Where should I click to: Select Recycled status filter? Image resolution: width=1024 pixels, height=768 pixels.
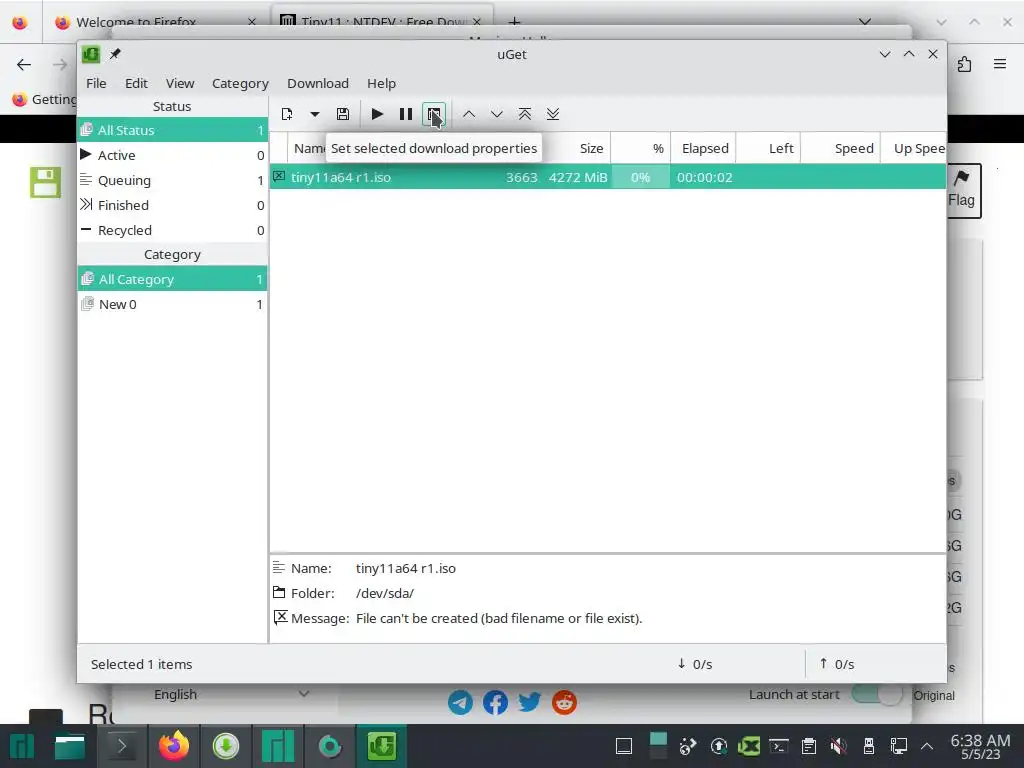tap(172, 231)
